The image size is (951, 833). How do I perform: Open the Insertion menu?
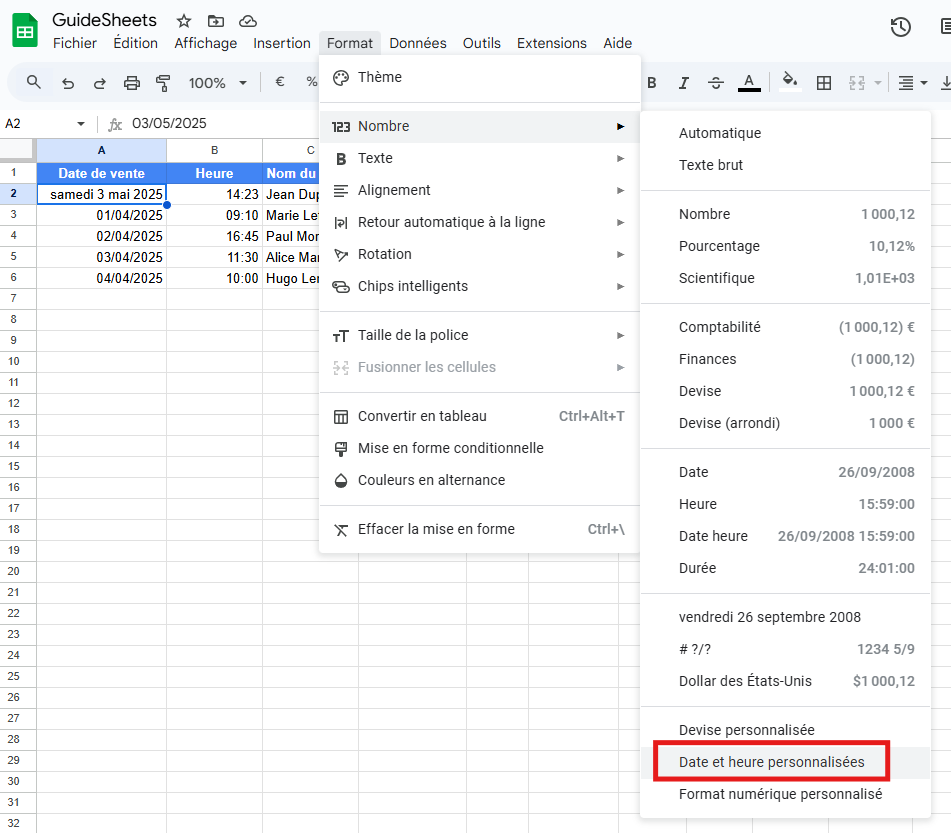point(281,43)
